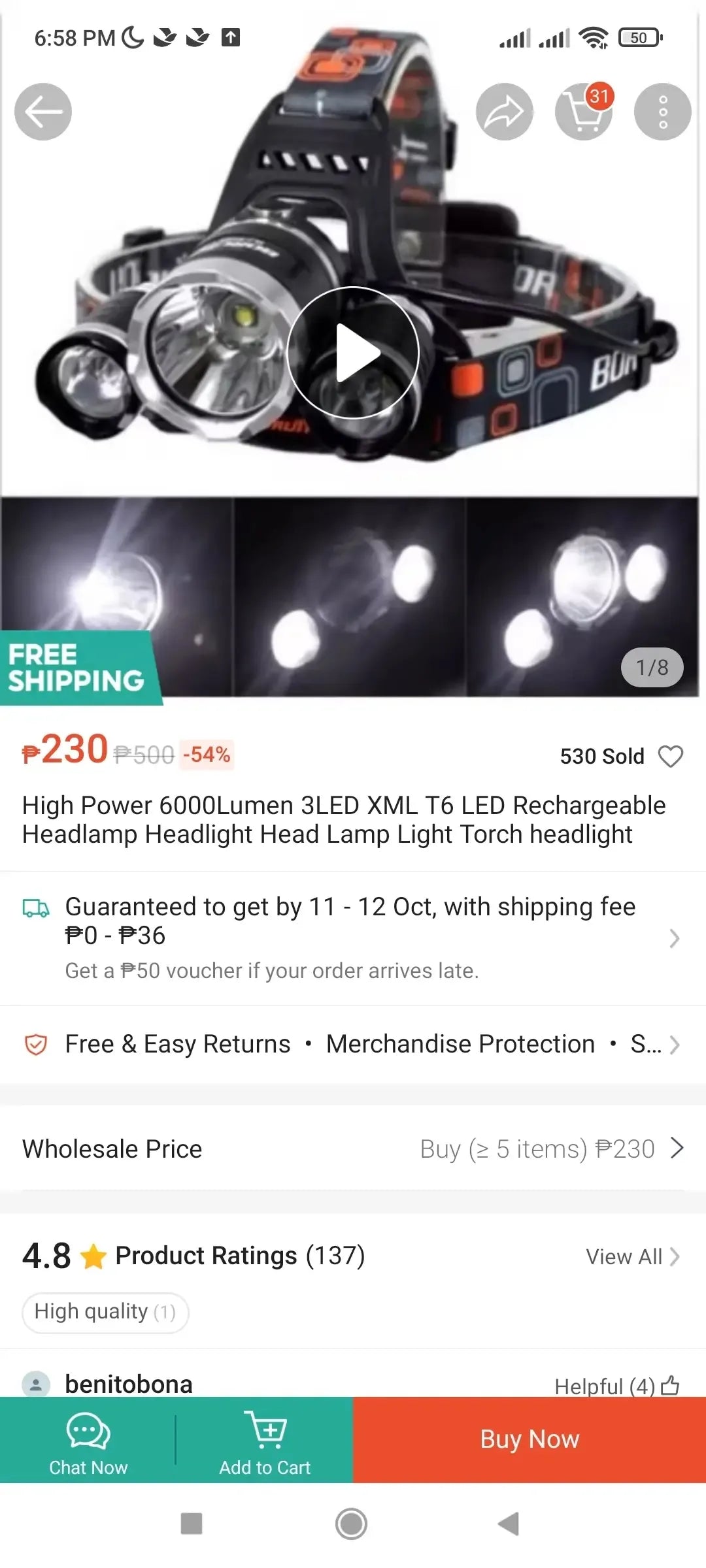This screenshot has width=706, height=1568.
Task: Tap the Chat Now icon
Action: pos(88,1432)
